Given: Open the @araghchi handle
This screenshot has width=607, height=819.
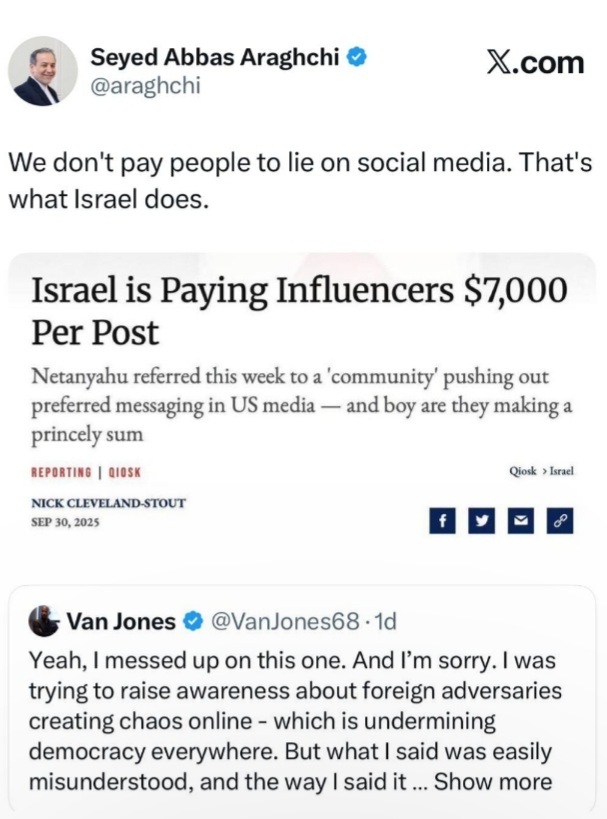Looking at the screenshot, I should pyautogui.click(x=146, y=86).
